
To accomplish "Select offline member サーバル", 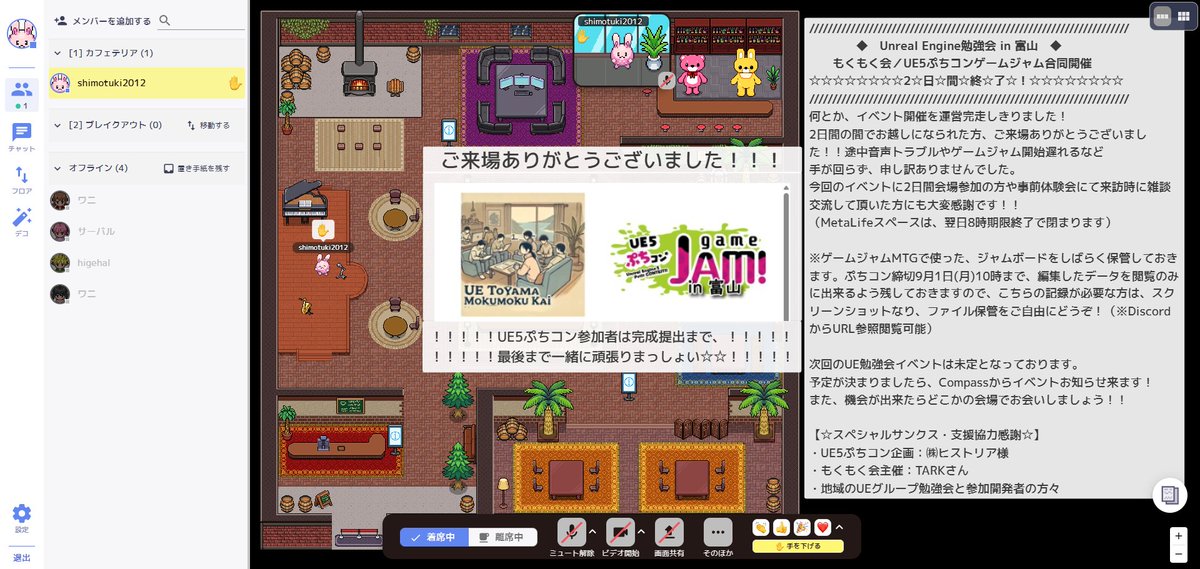I will point(146,231).
